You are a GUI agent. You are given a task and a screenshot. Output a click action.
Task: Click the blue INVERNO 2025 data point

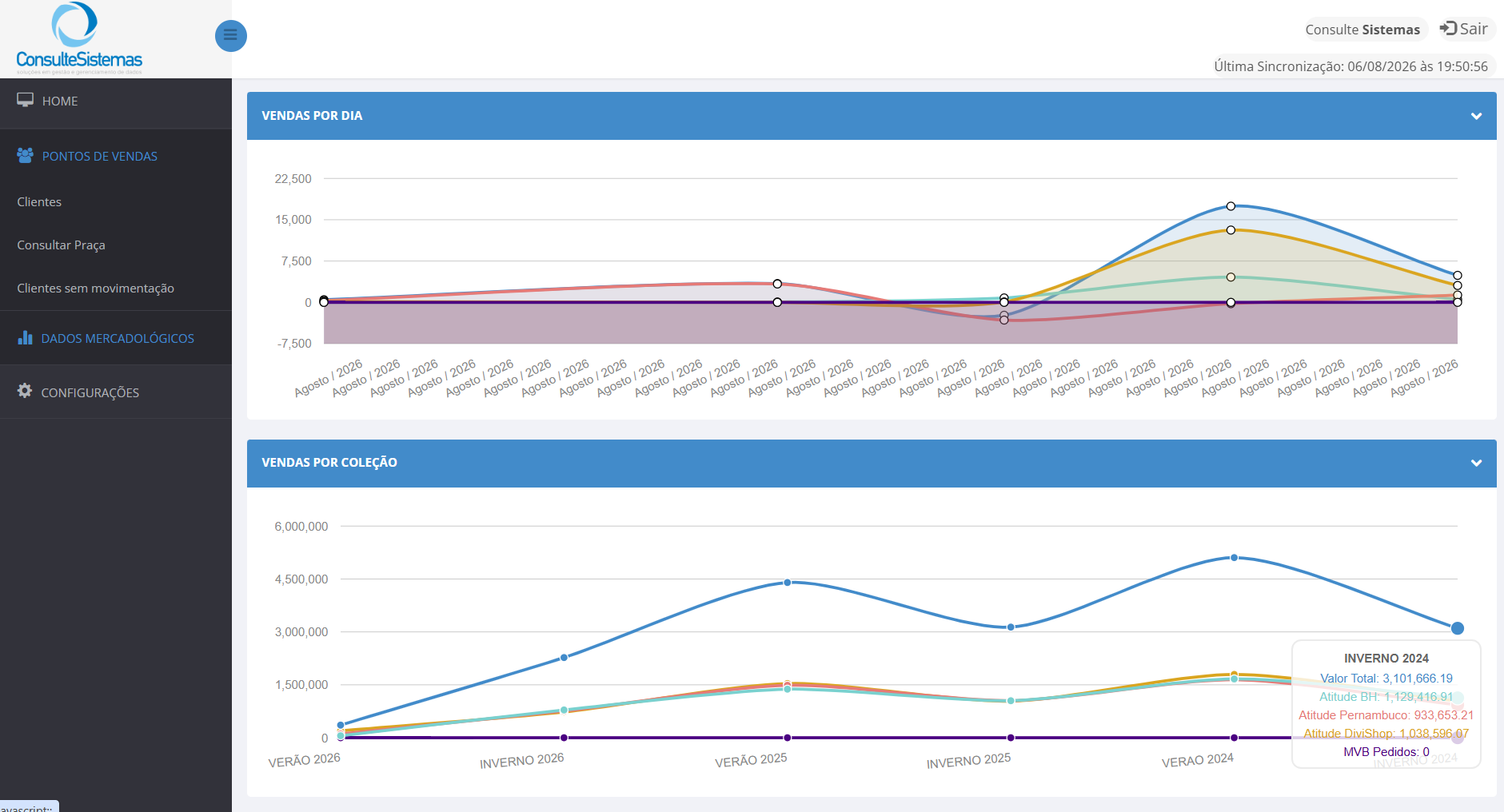pos(1011,627)
